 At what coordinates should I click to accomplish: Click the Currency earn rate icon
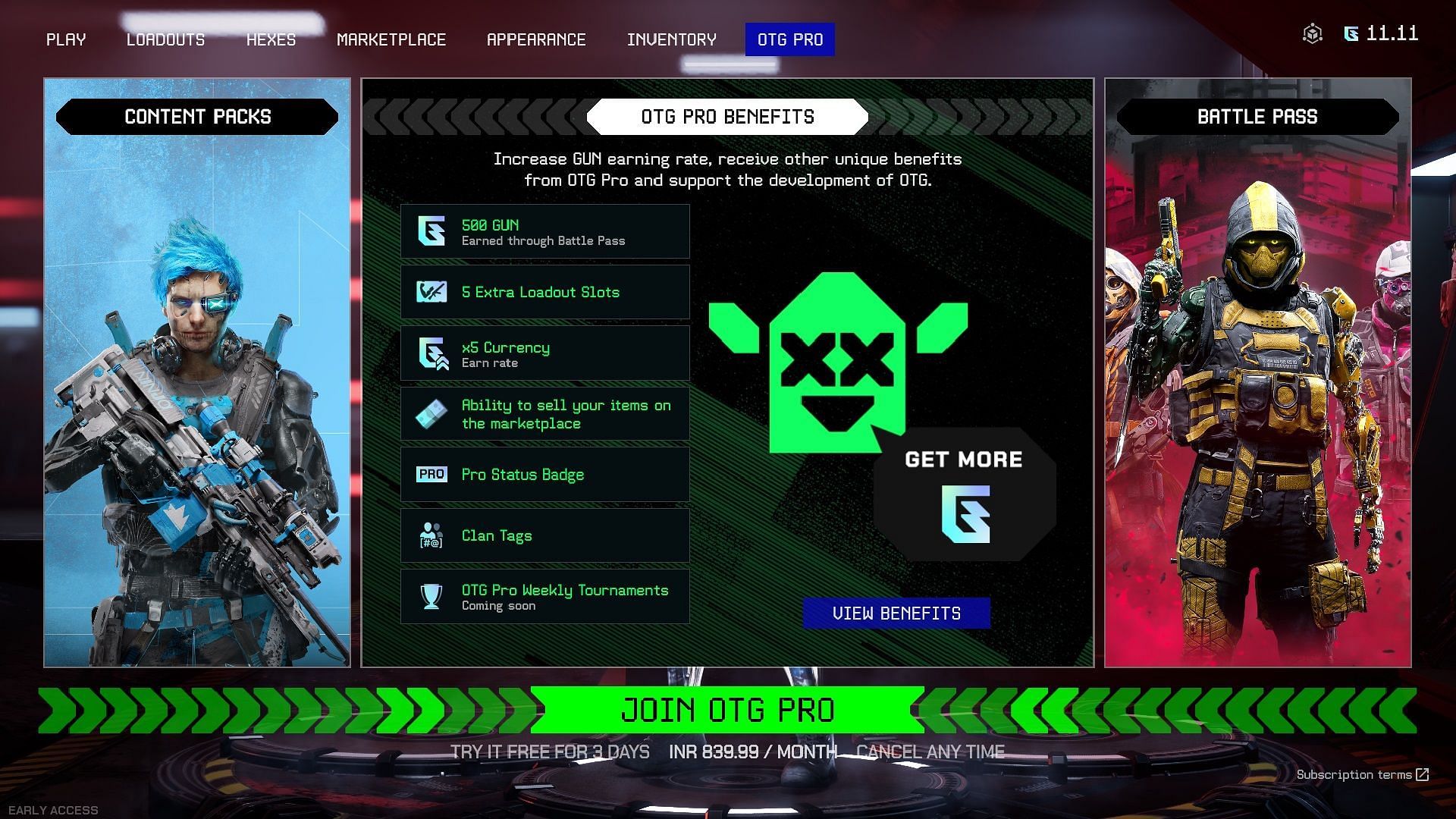pos(432,354)
